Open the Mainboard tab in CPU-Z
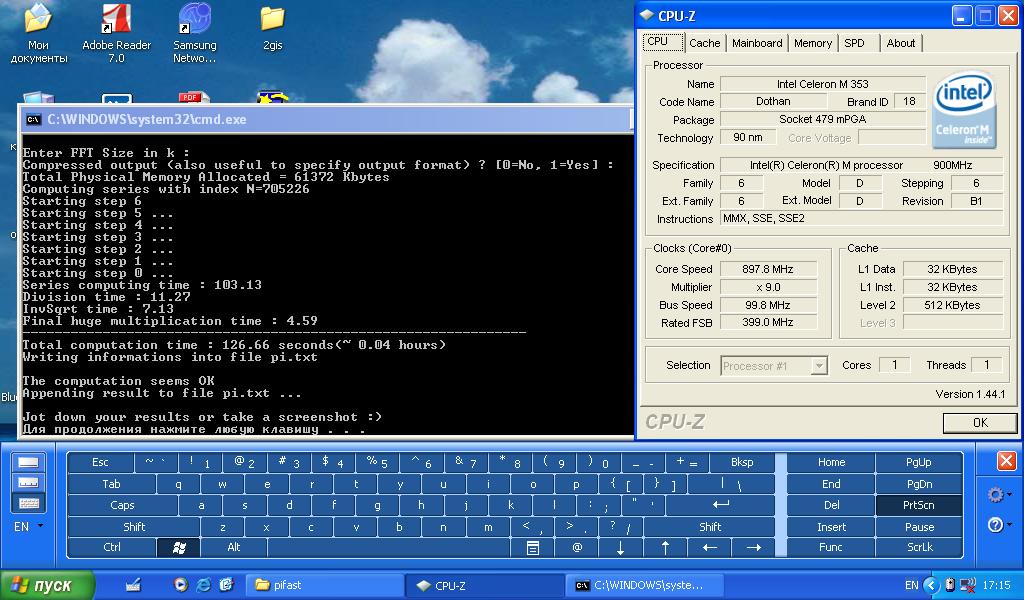 pyautogui.click(x=757, y=43)
